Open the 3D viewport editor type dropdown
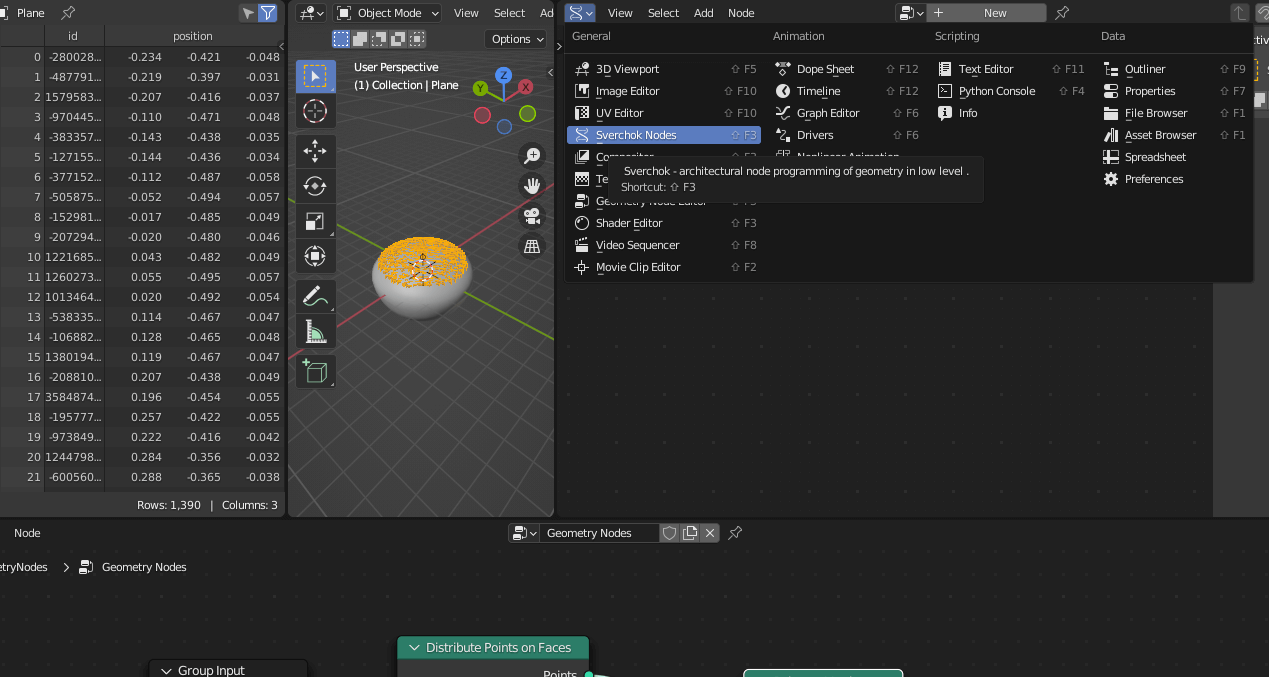The width and height of the screenshot is (1269, 677). pos(311,13)
